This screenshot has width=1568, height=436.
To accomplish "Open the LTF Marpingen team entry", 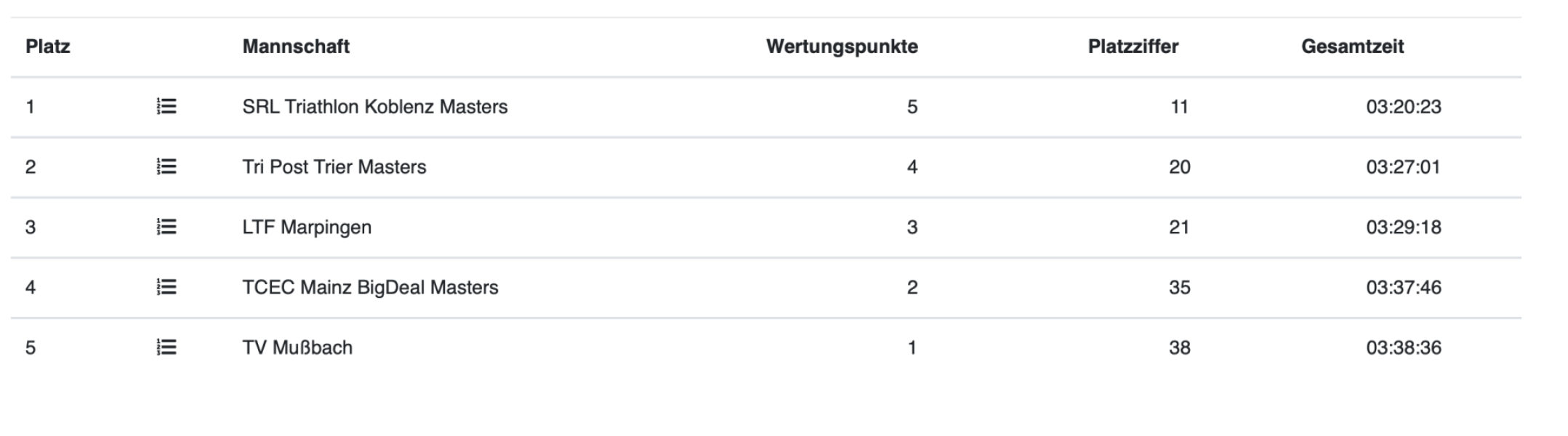I will tap(307, 227).
